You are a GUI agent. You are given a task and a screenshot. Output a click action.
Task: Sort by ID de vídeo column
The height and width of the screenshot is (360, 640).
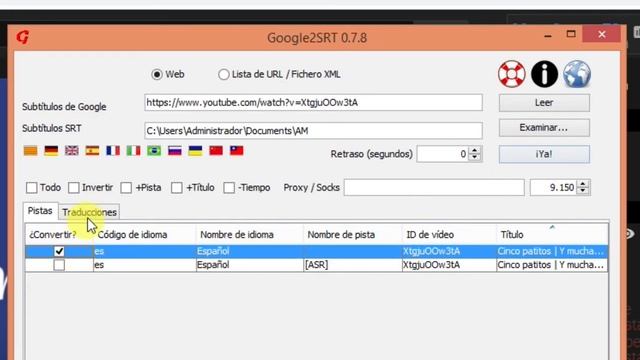[449, 235]
